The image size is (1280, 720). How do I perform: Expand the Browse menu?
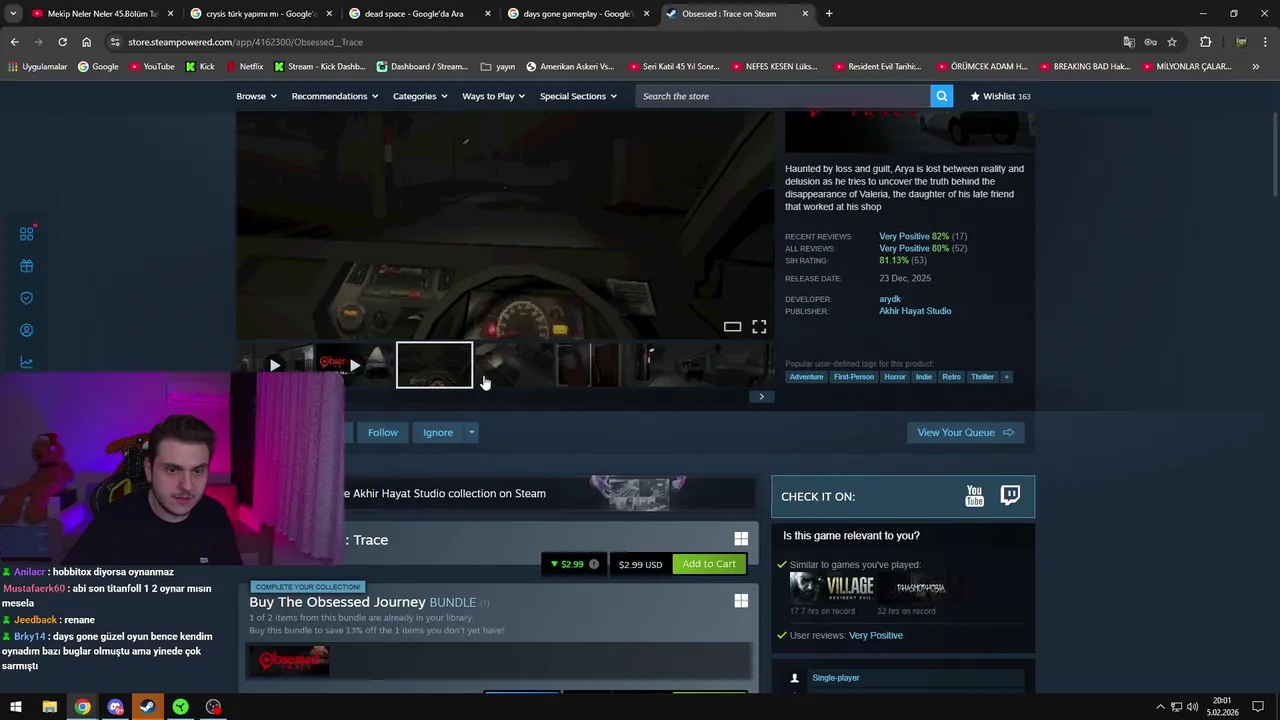[256, 96]
